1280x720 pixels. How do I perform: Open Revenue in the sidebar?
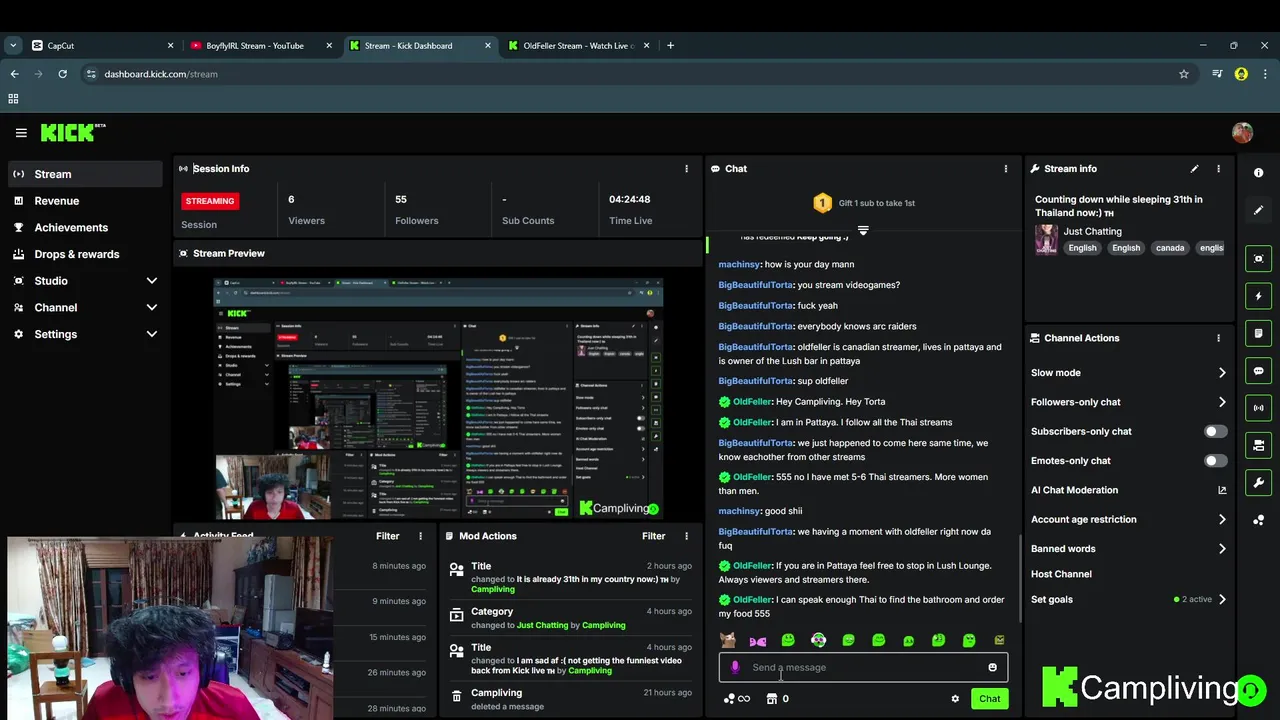point(85,201)
